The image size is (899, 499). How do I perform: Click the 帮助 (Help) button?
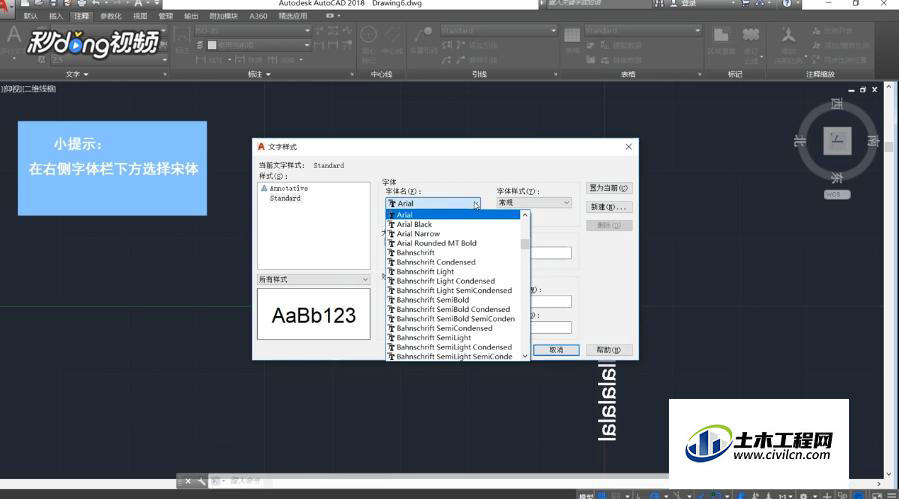point(609,350)
